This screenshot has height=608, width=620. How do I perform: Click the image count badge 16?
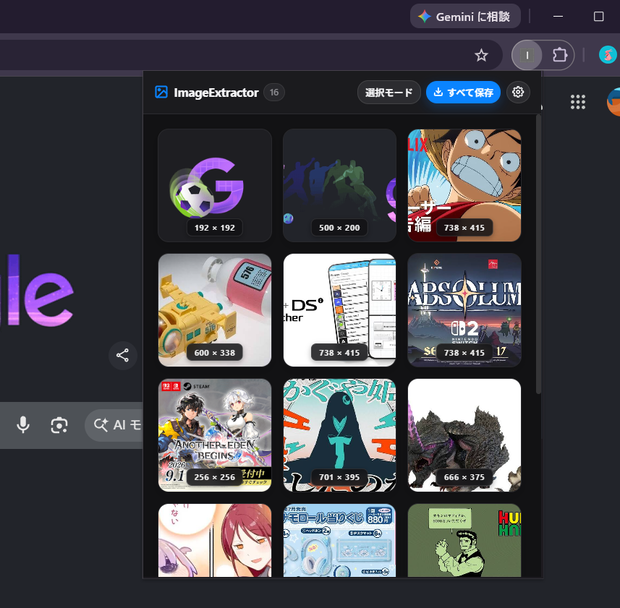274,92
